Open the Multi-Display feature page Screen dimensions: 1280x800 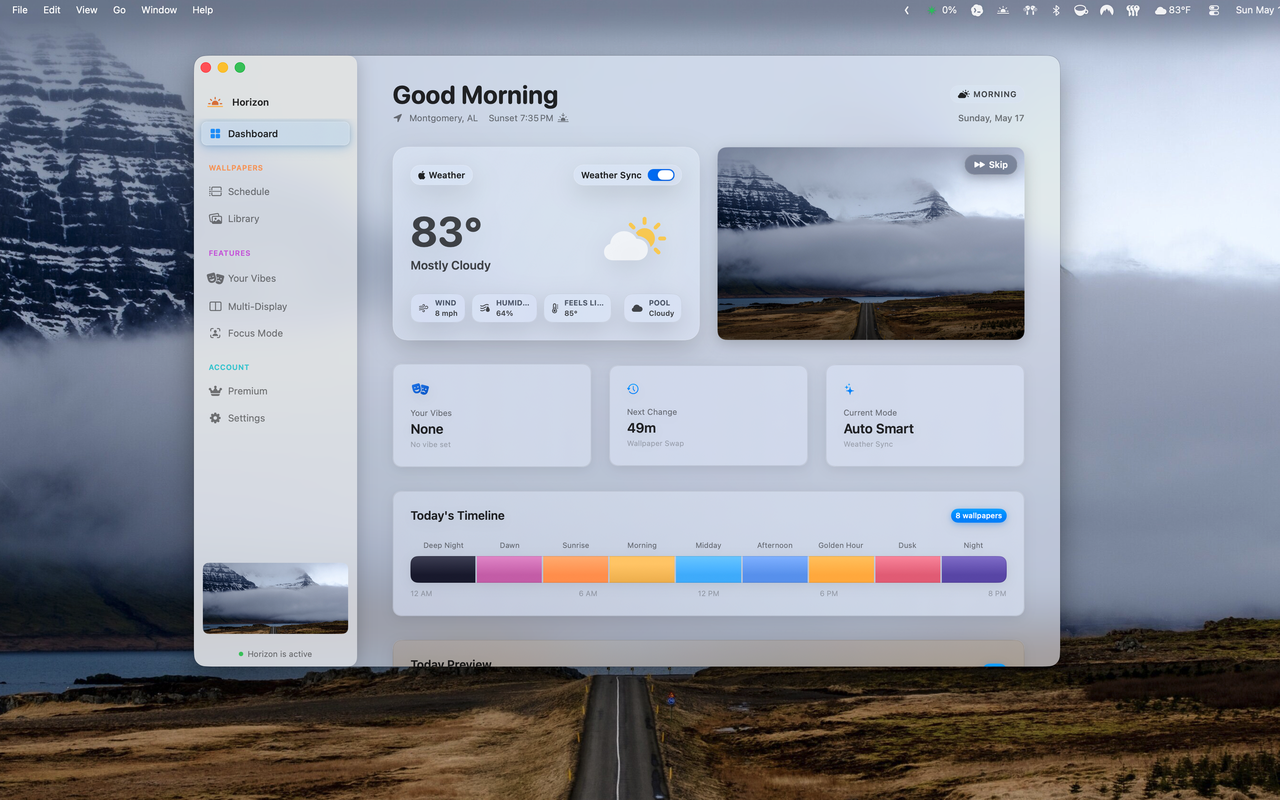click(275, 307)
